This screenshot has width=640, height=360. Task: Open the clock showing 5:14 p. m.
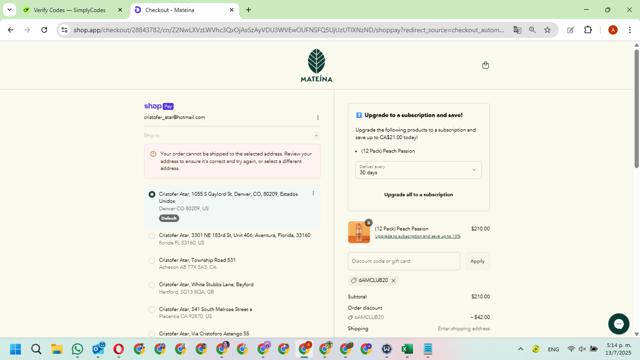(x=618, y=349)
